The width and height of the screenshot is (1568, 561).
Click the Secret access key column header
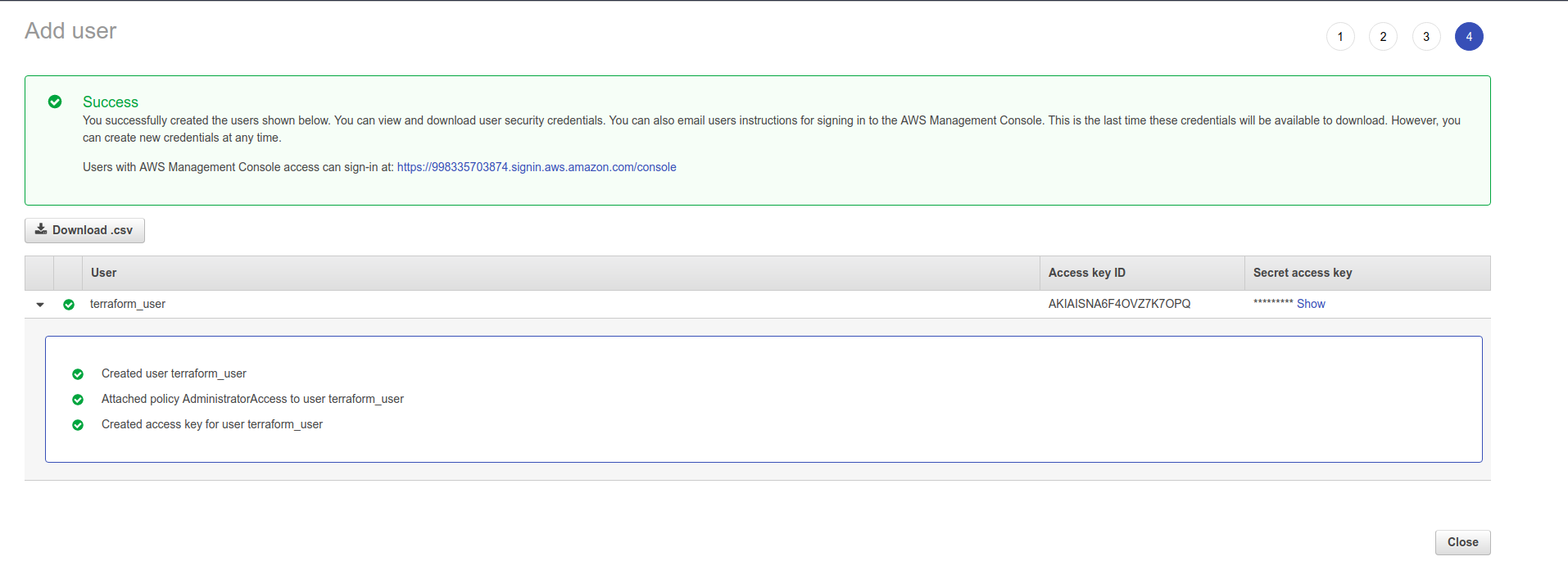coord(1302,273)
